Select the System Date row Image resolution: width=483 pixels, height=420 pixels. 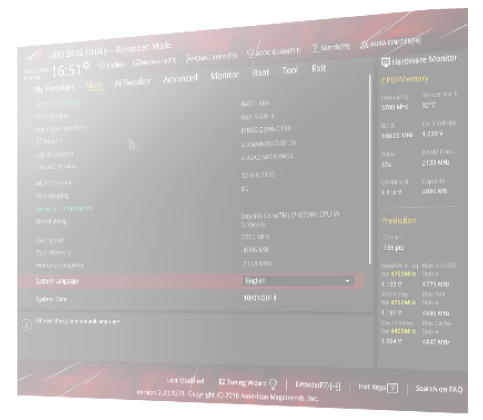(x=191, y=299)
